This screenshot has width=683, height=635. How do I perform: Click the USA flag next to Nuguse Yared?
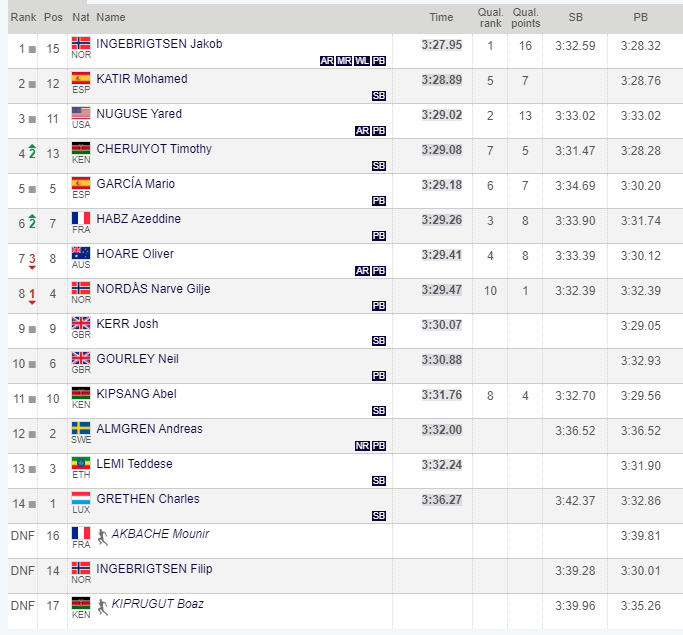coord(81,113)
